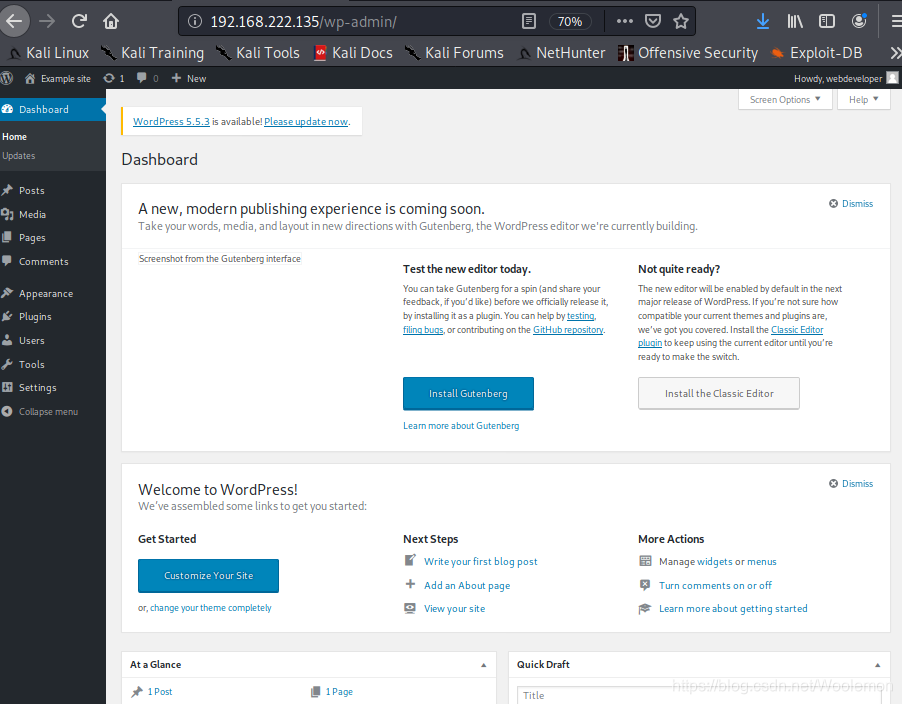Show site information icon in address bar

(195, 22)
